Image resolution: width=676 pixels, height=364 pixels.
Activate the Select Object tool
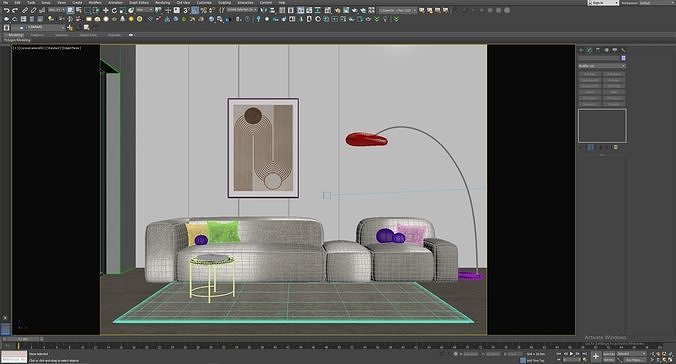coord(70,10)
